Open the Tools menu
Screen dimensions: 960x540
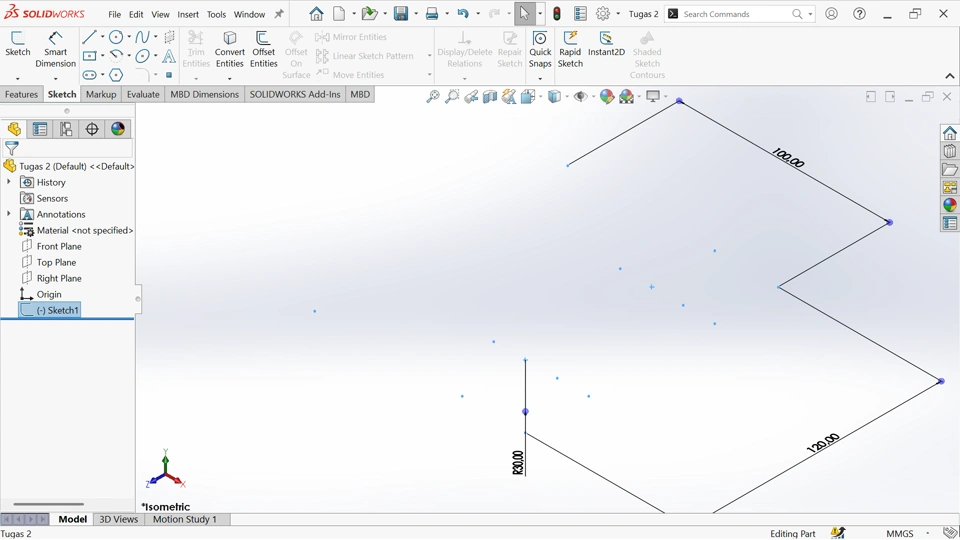(216, 14)
